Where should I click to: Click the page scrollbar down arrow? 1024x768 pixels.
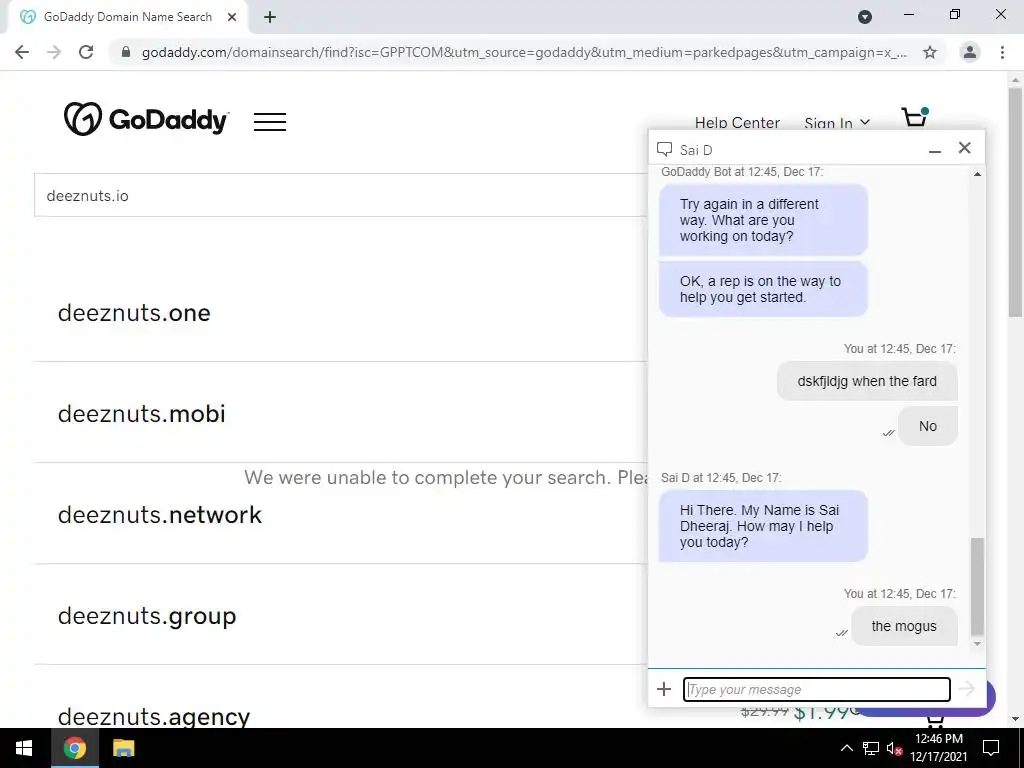tap(1015, 720)
